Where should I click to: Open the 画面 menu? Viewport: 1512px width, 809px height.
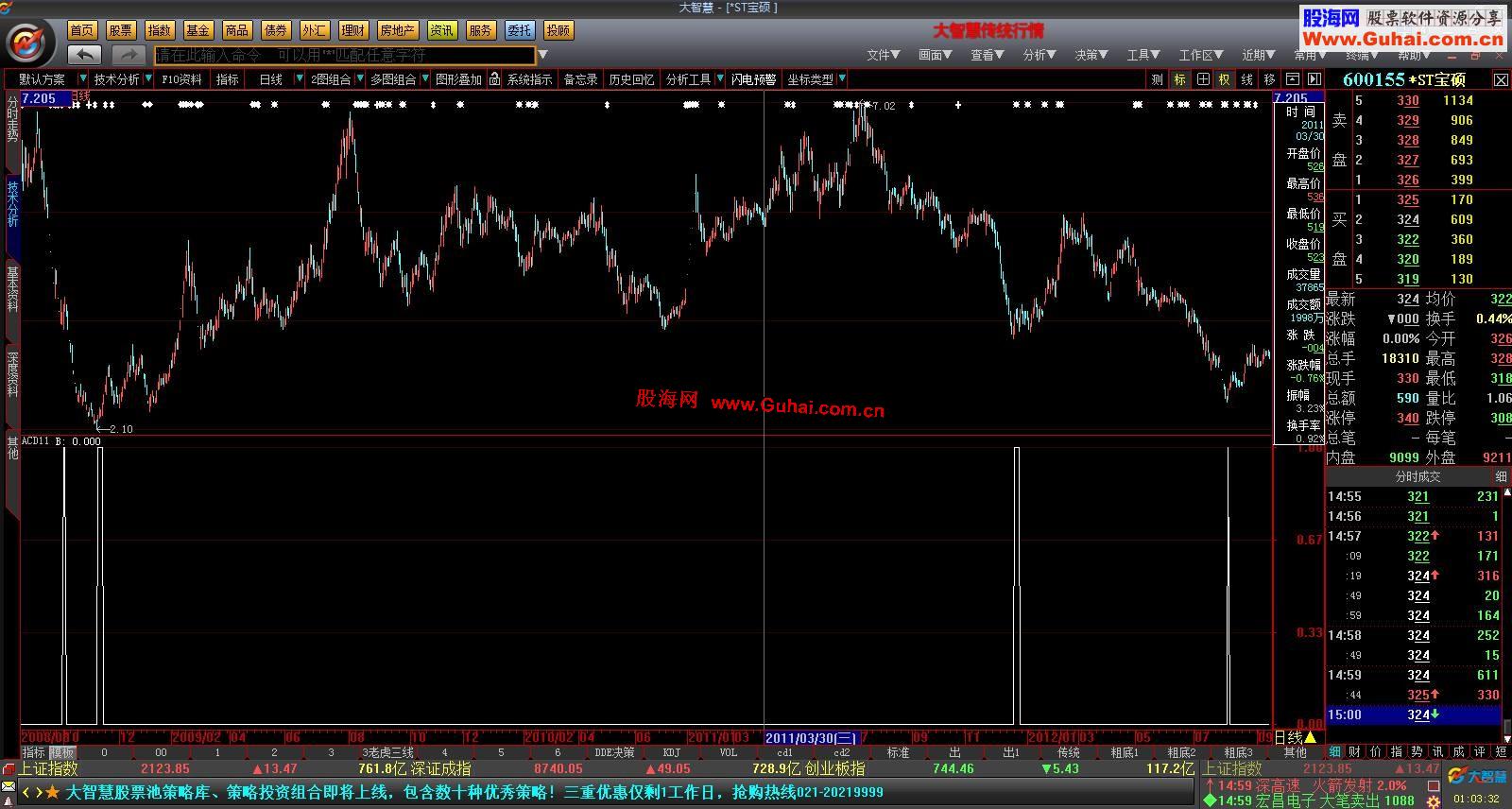[x=936, y=55]
